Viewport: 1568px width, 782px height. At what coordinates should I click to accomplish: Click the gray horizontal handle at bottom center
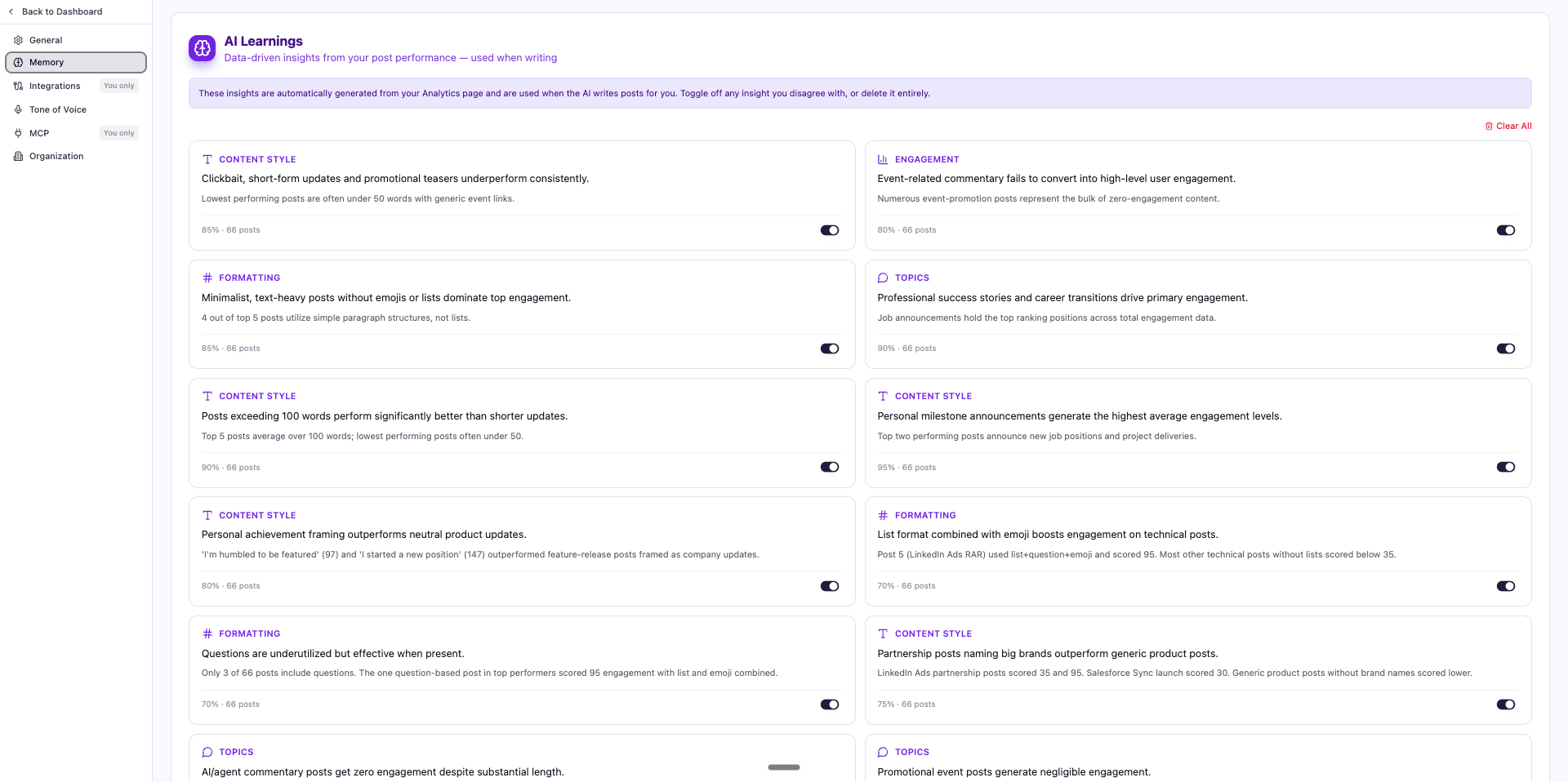pos(784,767)
